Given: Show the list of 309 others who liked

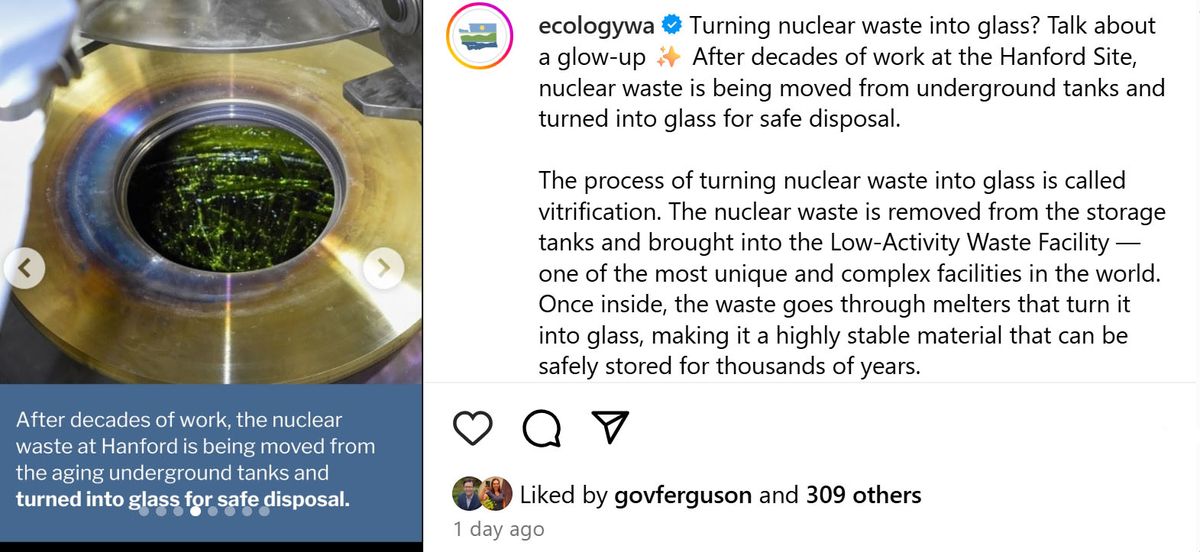Looking at the screenshot, I should 864,494.
